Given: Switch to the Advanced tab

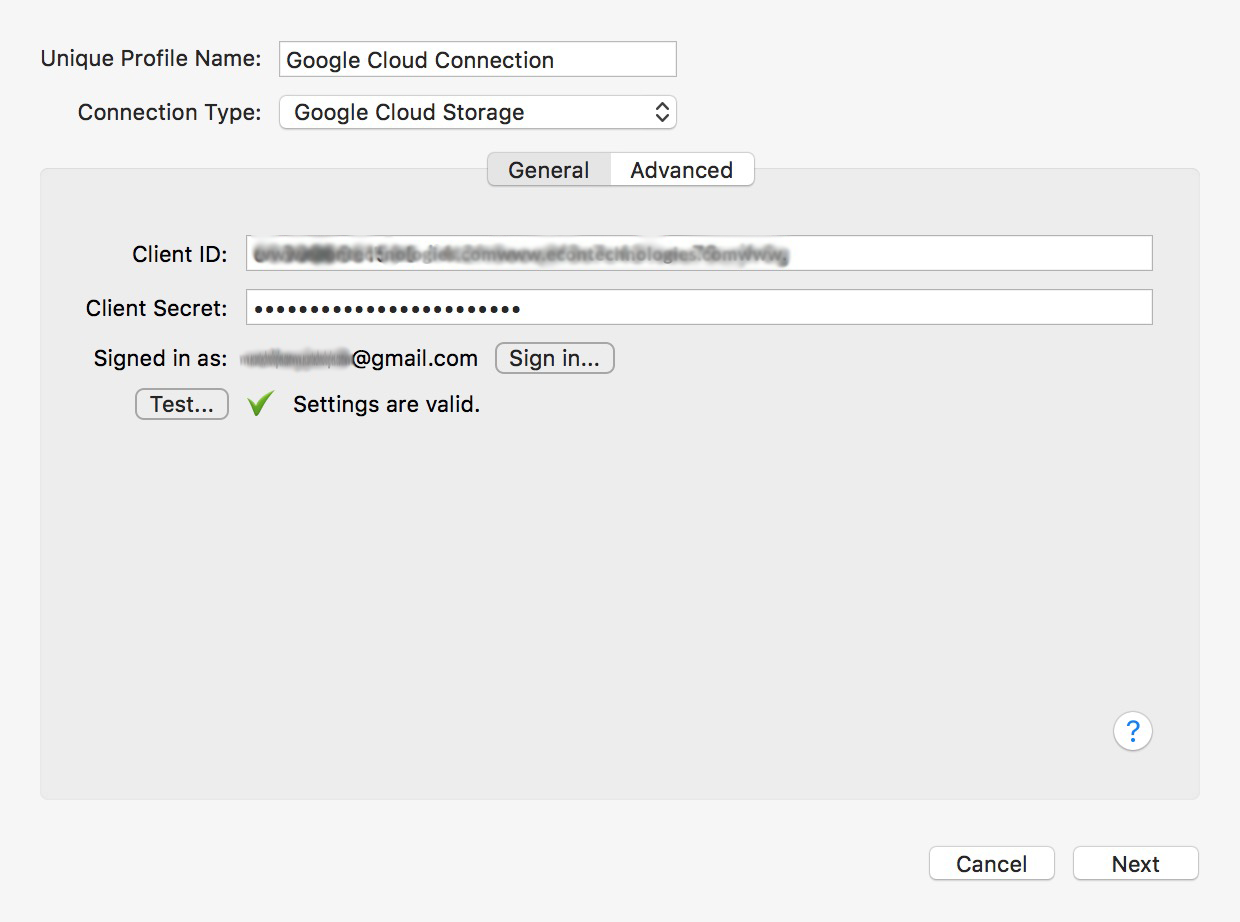Looking at the screenshot, I should coord(682,170).
